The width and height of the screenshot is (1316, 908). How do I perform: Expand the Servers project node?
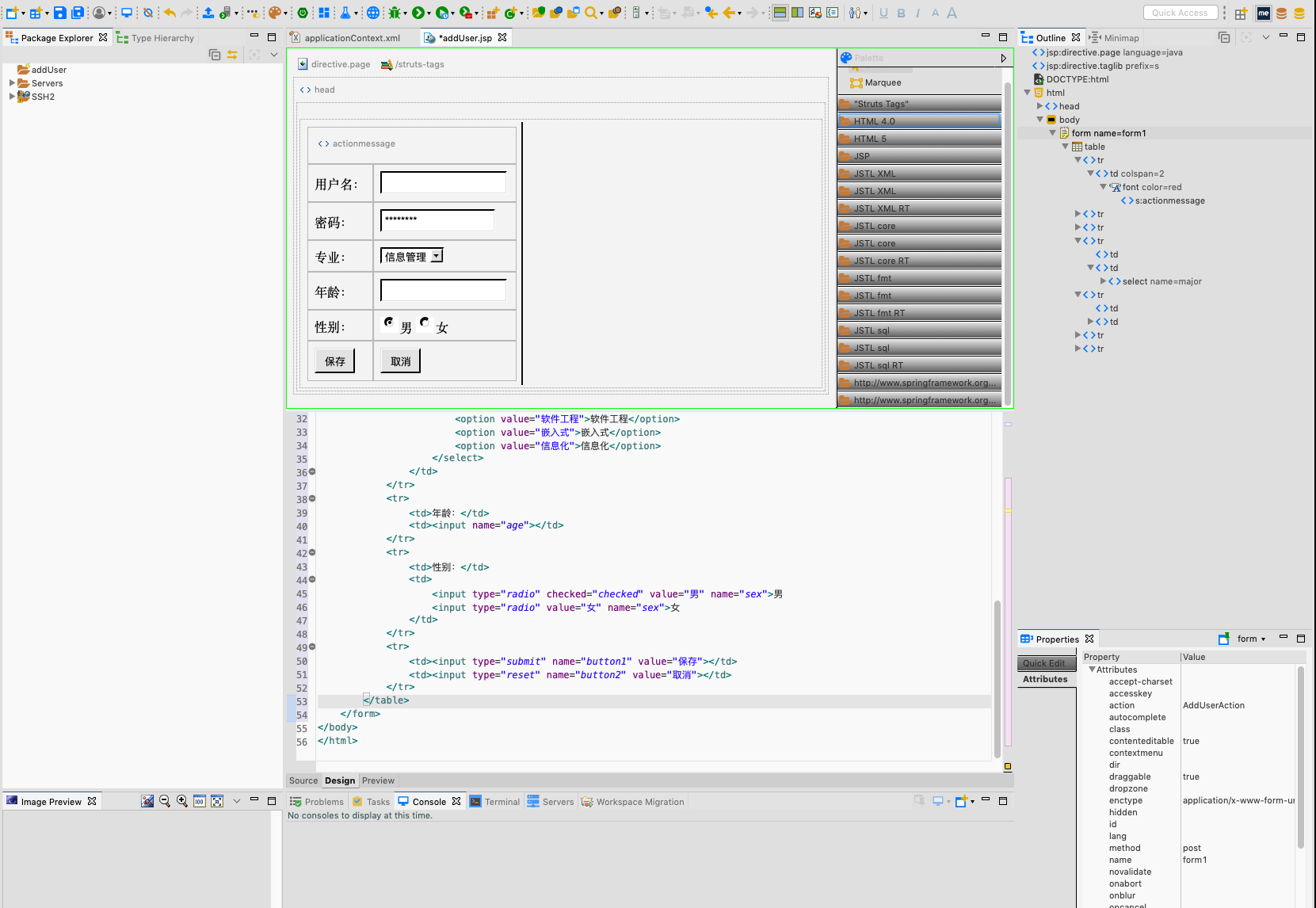coord(12,82)
